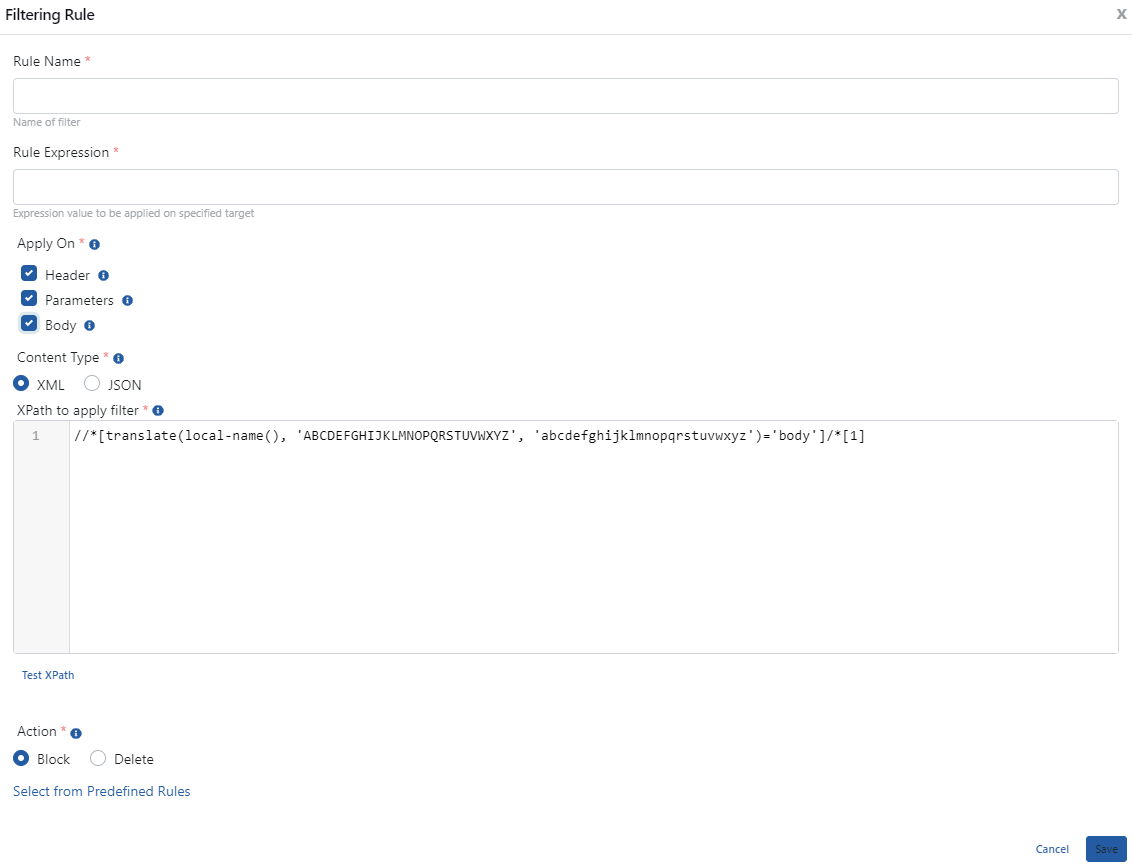Click info icon beside Body label

click(89, 325)
